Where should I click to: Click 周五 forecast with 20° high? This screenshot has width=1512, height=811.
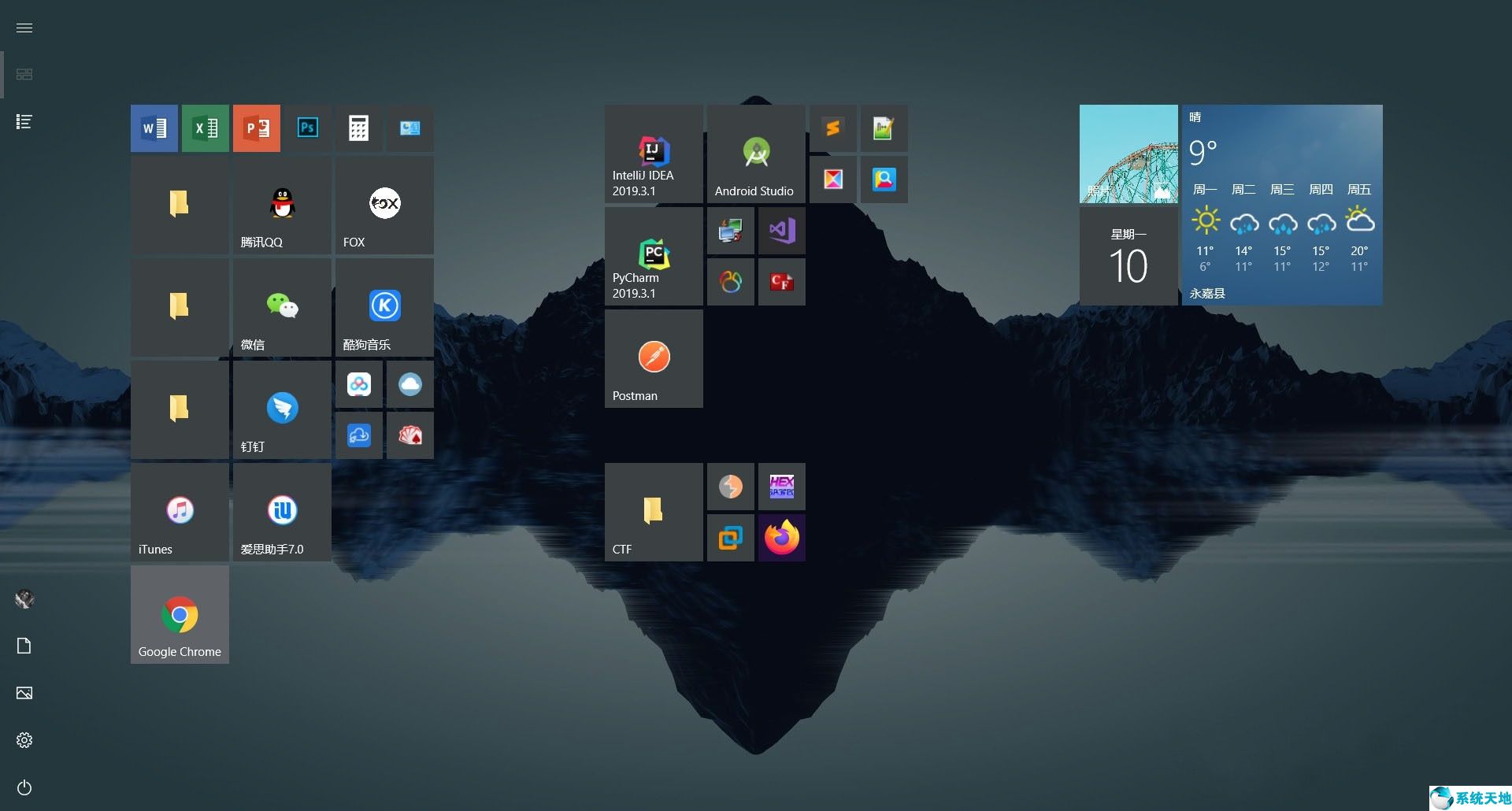point(1359,228)
